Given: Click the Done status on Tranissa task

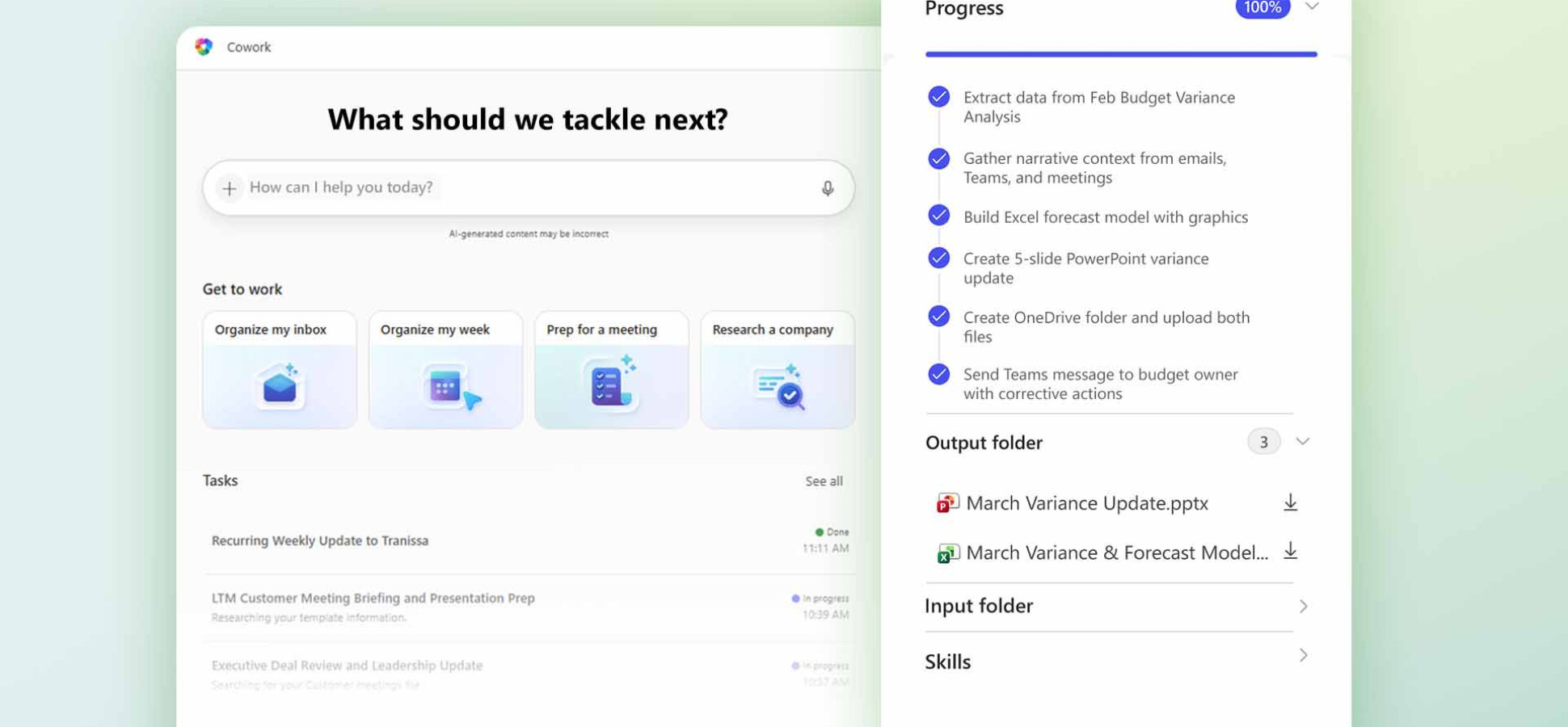Looking at the screenshot, I should pyautogui.click(x=832, y=532).
